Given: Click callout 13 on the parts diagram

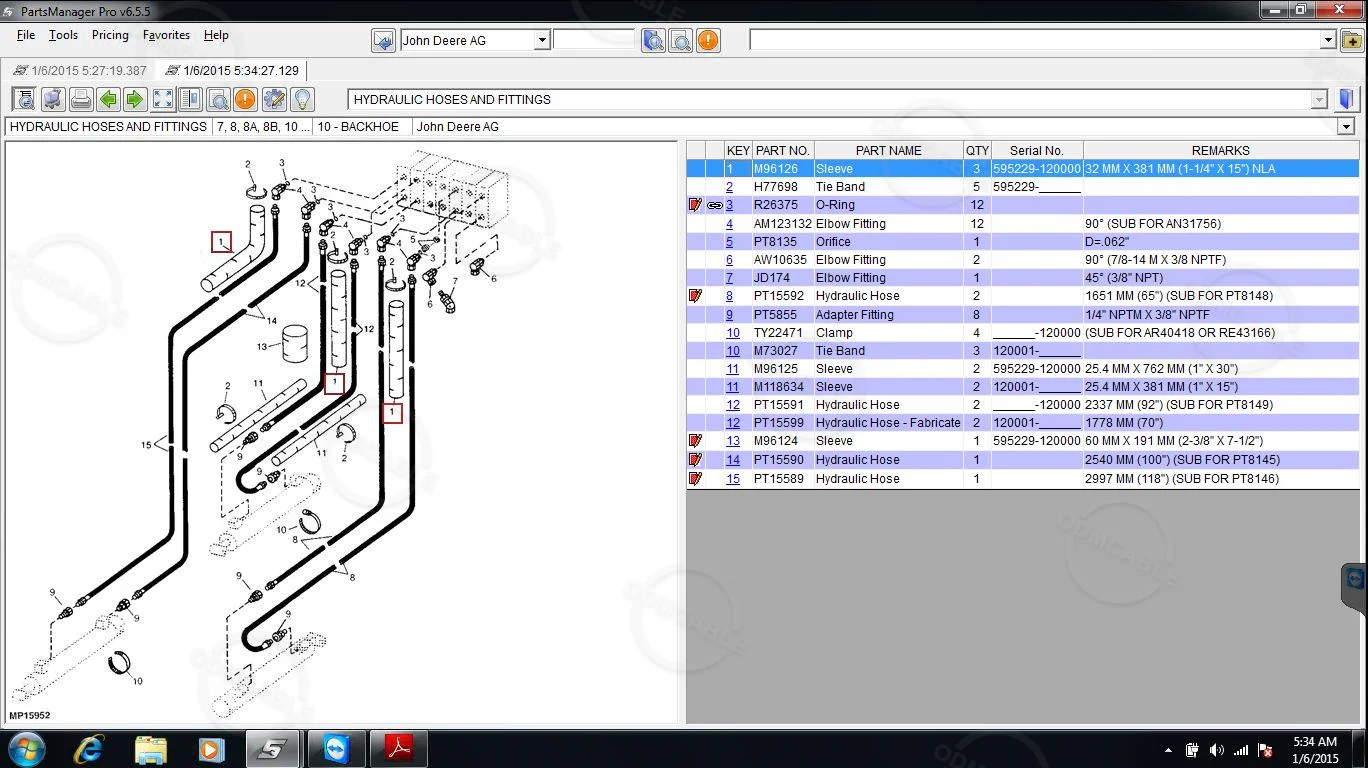Looking at the screenshot, I should (x=262, y=347).
